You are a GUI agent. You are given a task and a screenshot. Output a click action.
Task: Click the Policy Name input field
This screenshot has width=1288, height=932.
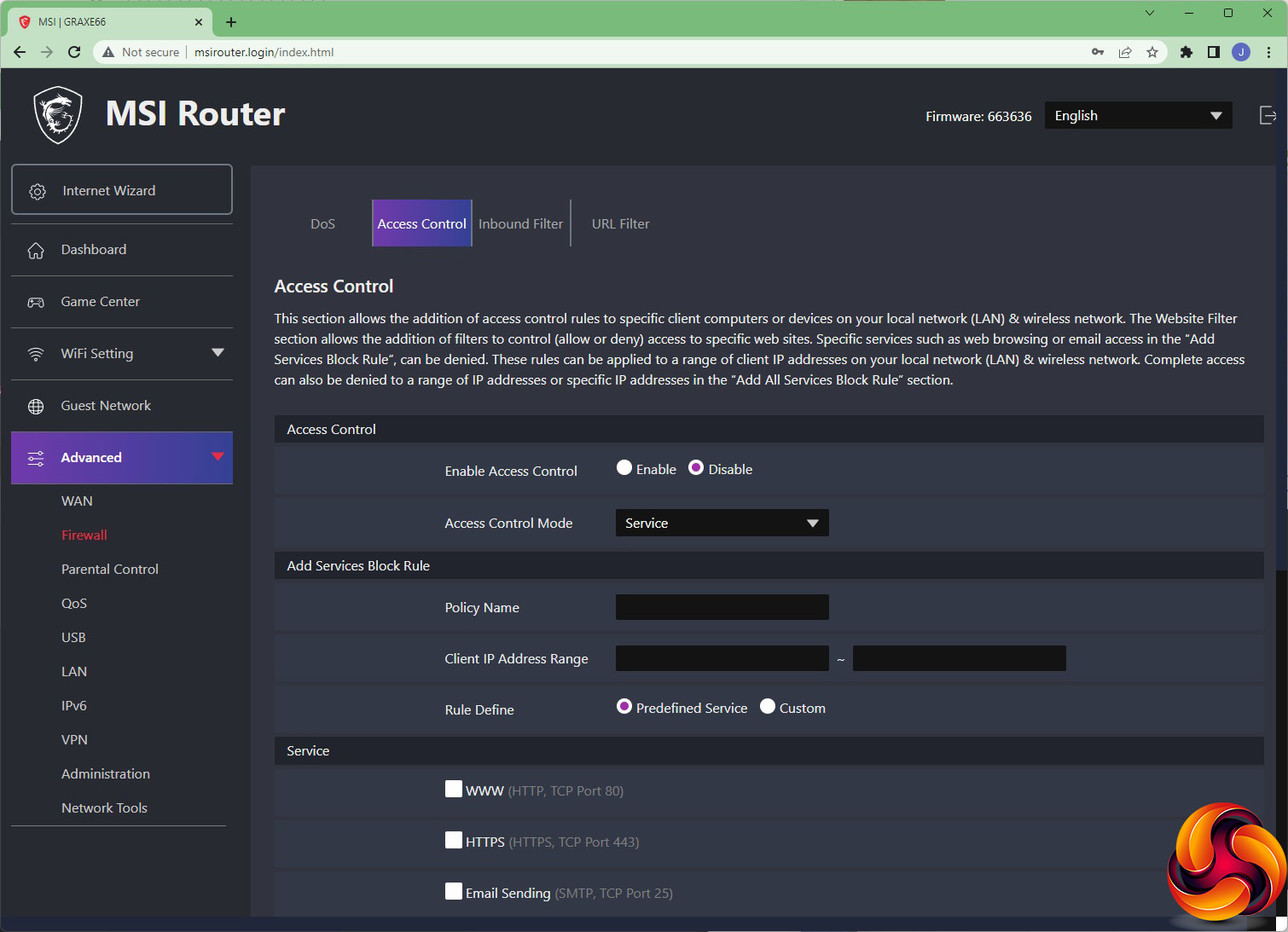point(722,607)
